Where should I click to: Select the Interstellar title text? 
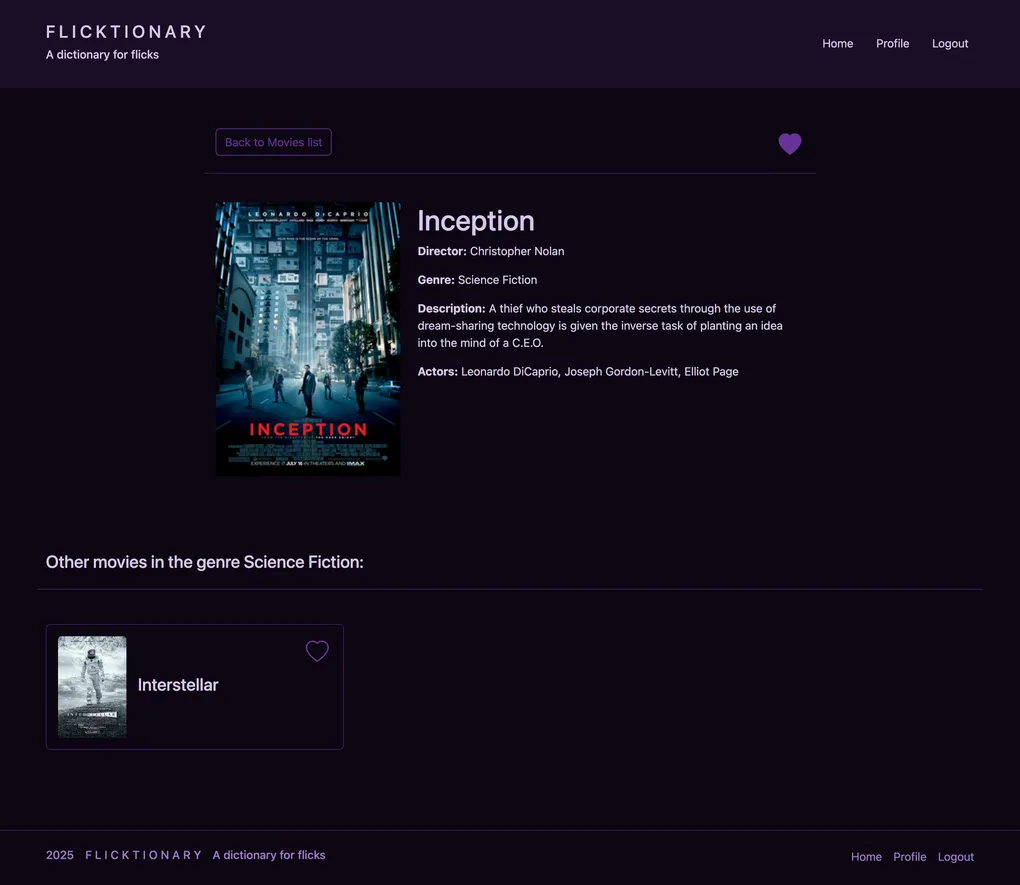pyautogui.click(x=178, y=685)
